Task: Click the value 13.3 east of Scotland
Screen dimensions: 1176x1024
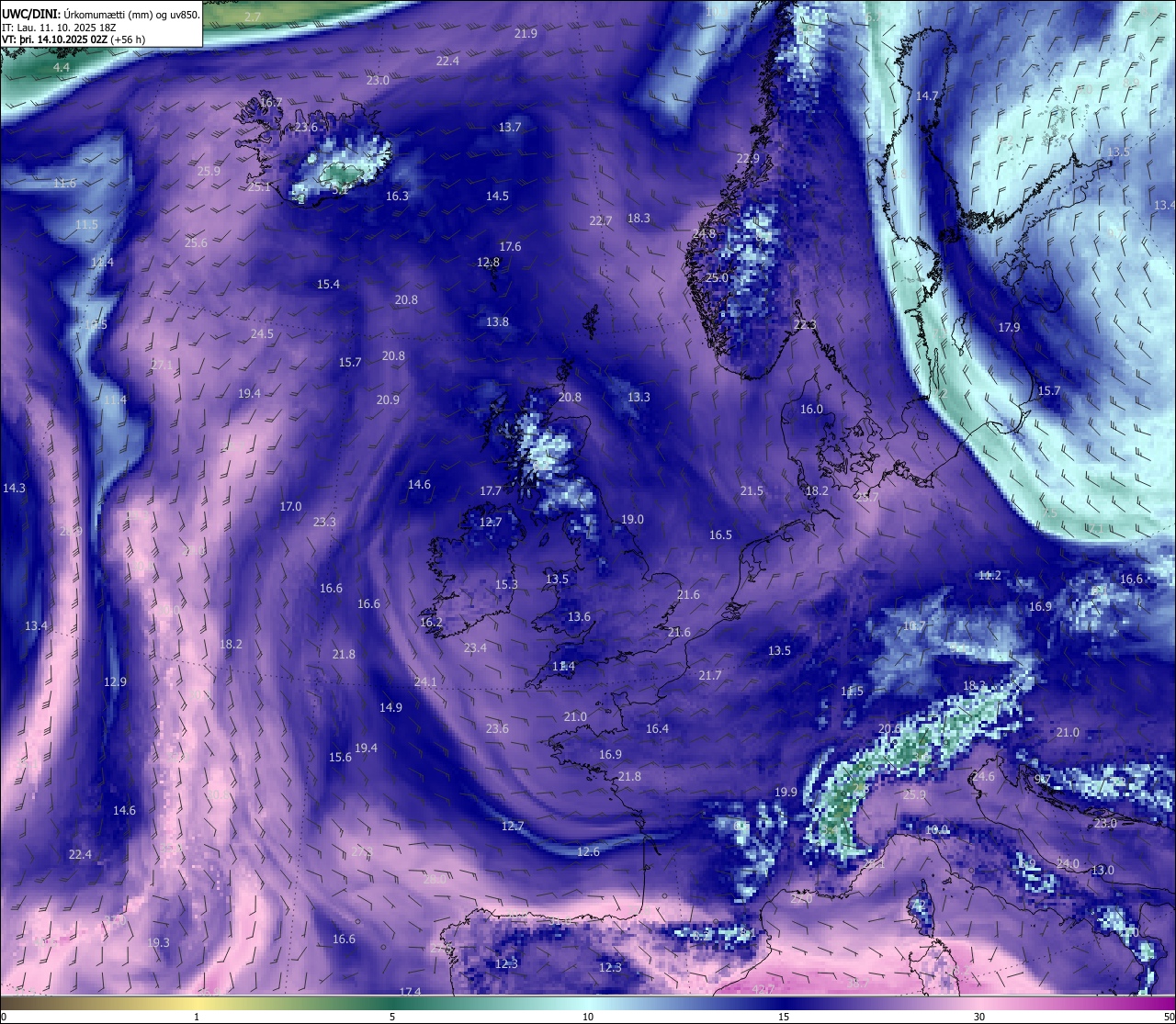Action: [639, 398]
